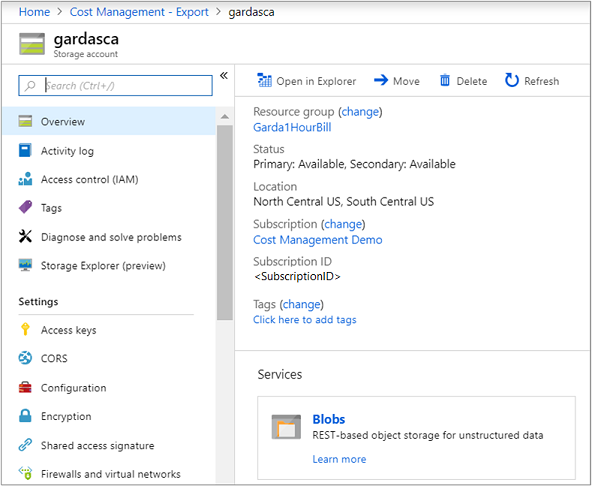Click the Settings section heading
Image resolution: width=592 pixels, height=486 pixels.
point(39,301)
